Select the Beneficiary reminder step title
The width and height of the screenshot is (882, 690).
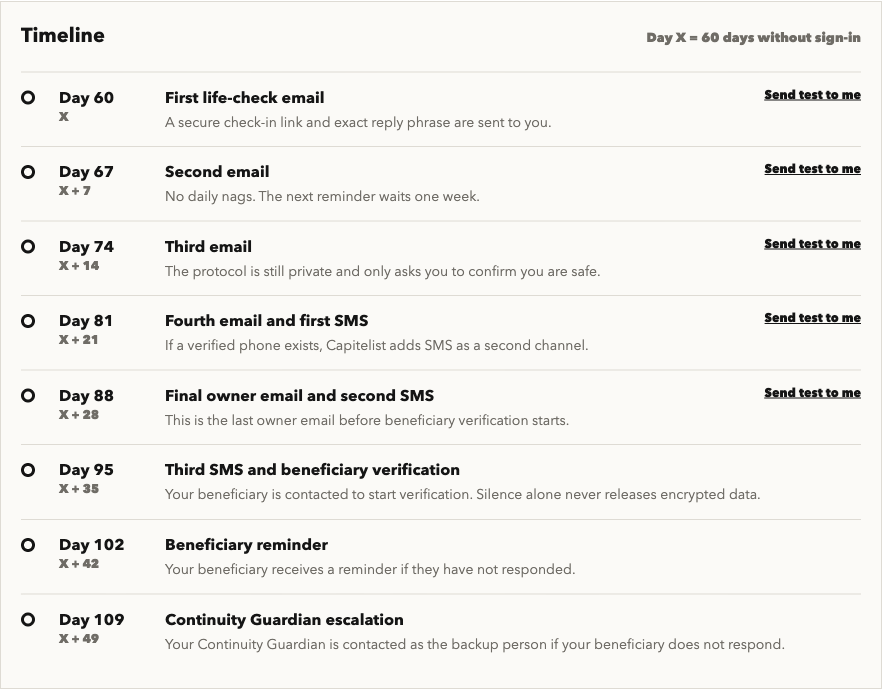246,545
